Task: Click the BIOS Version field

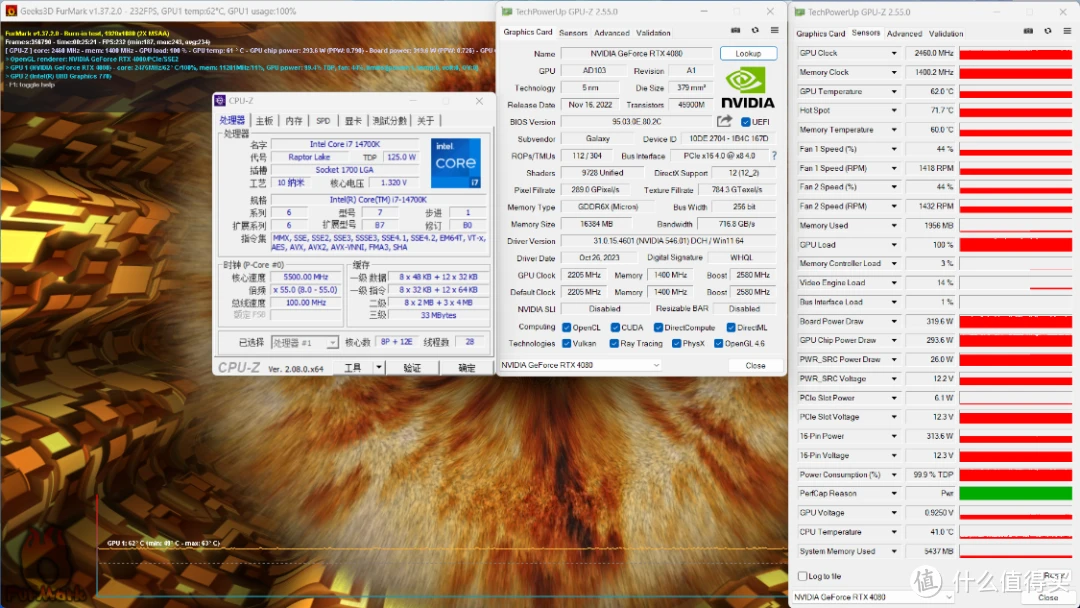Action: pos(637,121)
